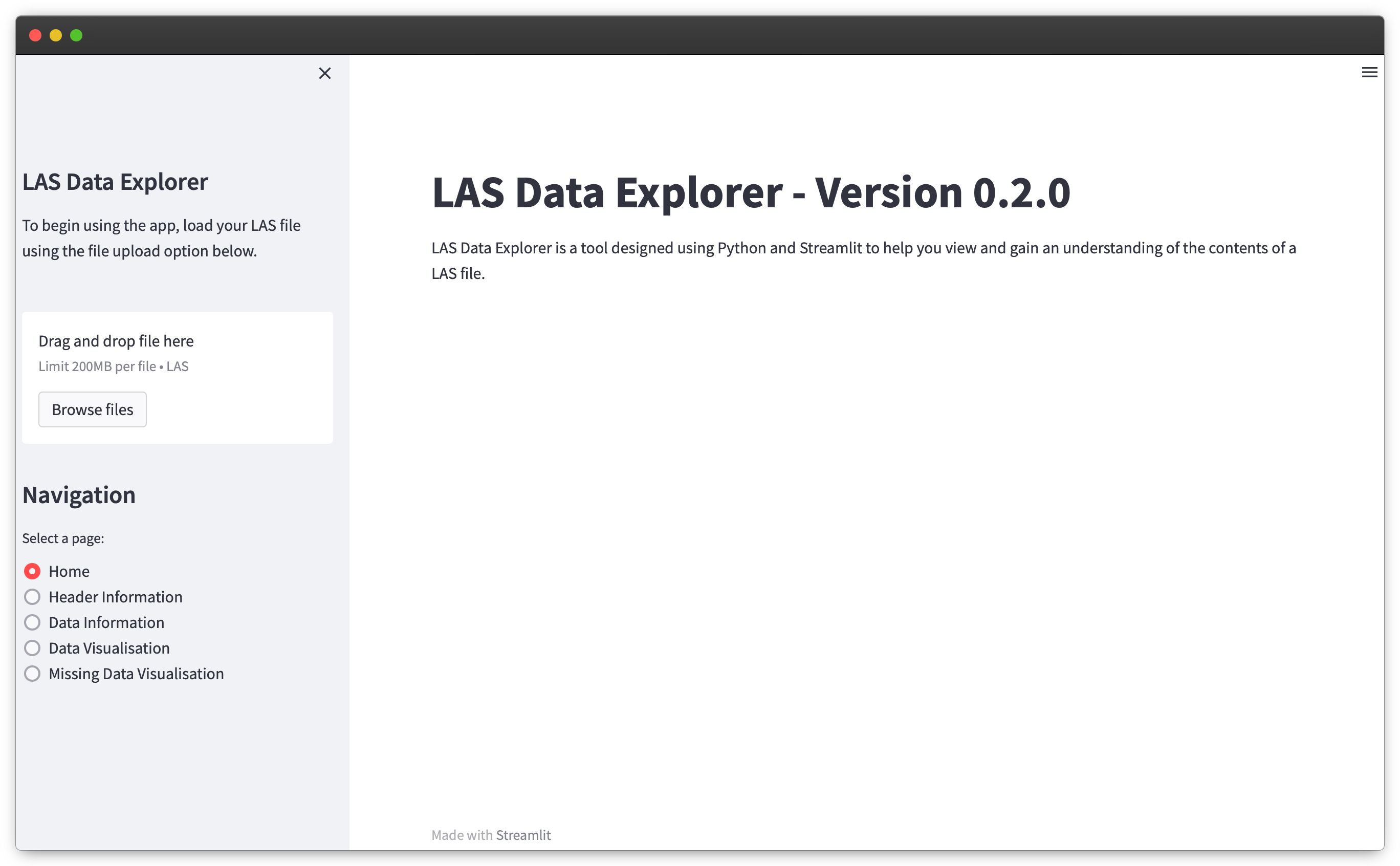
Task: Click the Navigation heading in sidebar
Action: tap(79, 495)
